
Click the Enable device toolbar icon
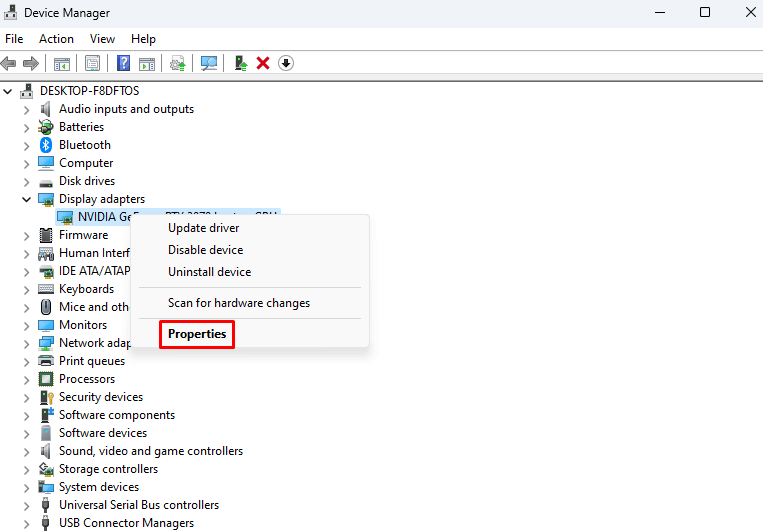240,63
